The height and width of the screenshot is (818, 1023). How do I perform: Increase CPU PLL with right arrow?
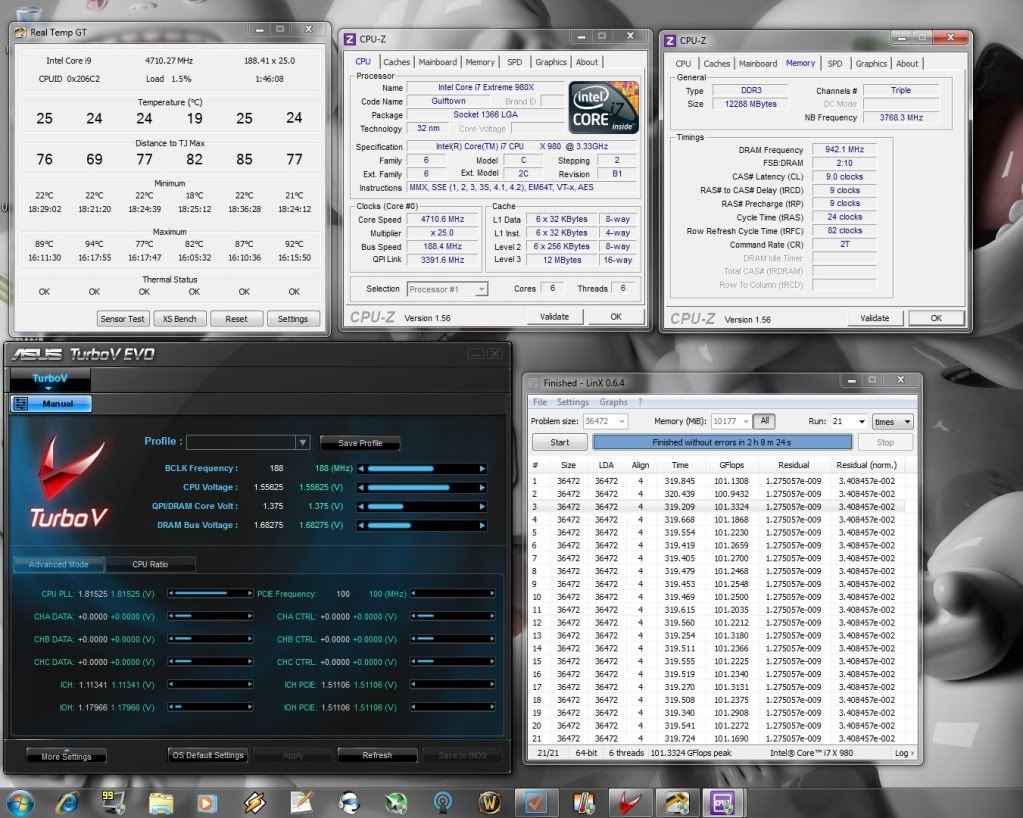[x=249, y=594]
